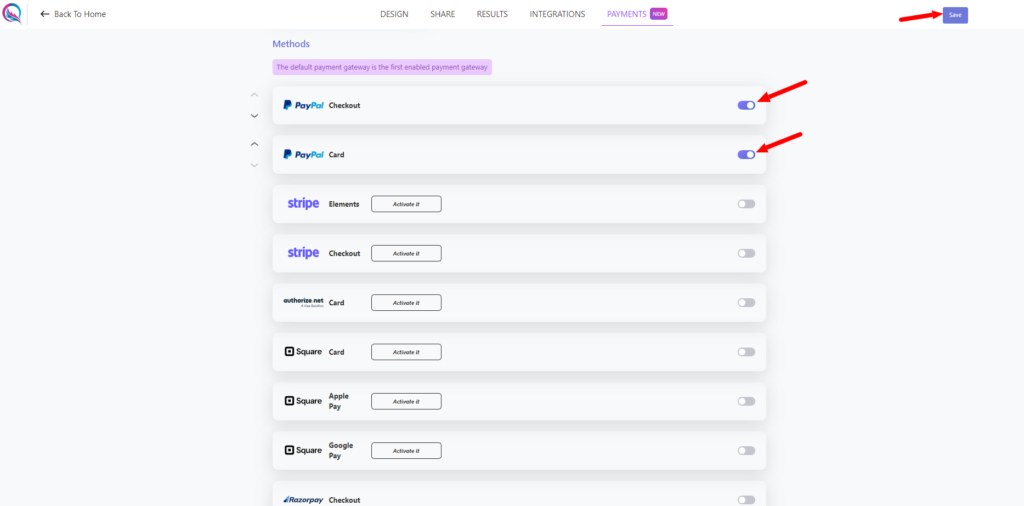This screenshot has width=1024, height=506.
Task: Click the Checkout label in Razorpay row
Action: coord(344,500)
